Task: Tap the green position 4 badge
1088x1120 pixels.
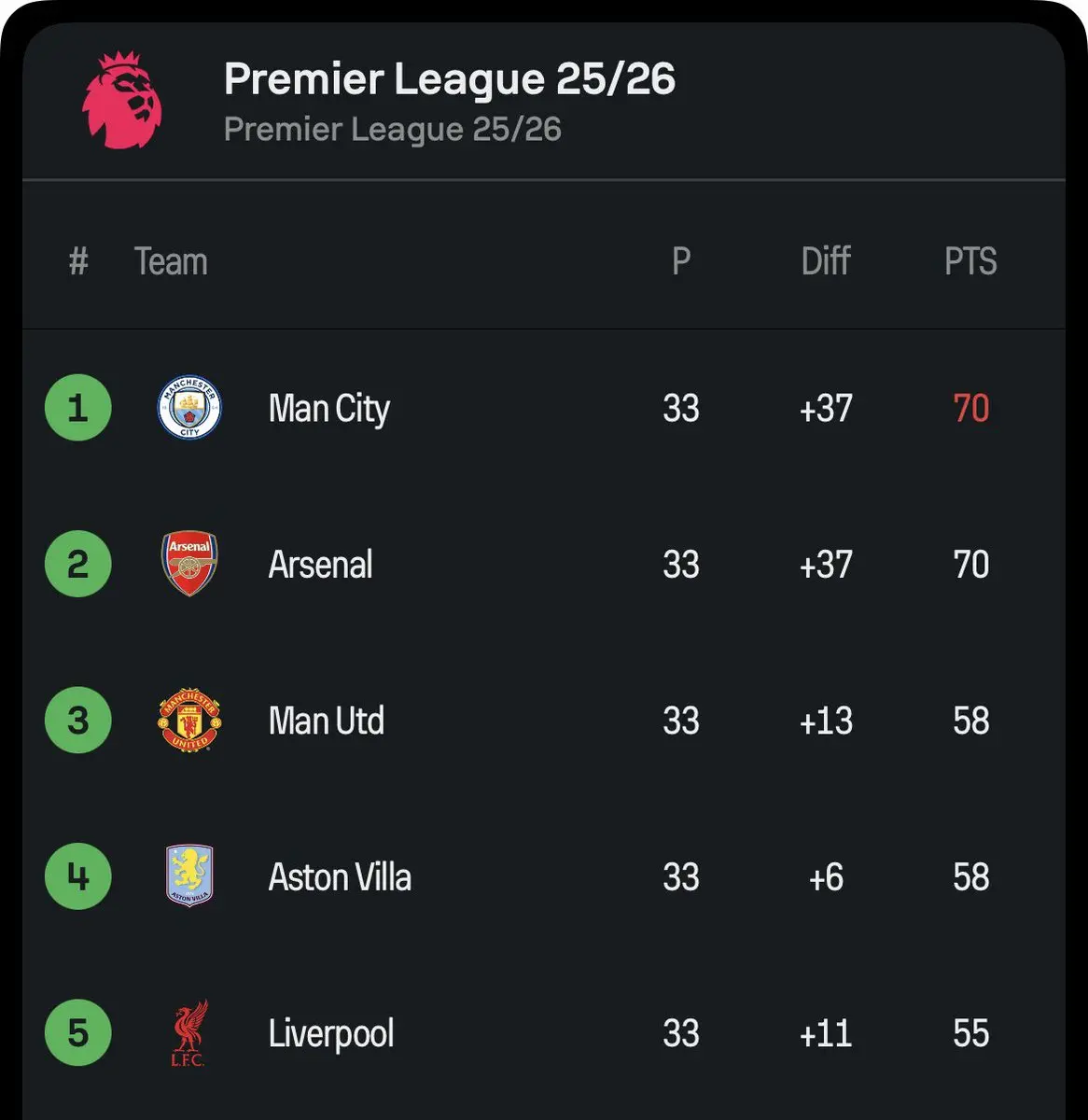Action: (78, 876)
